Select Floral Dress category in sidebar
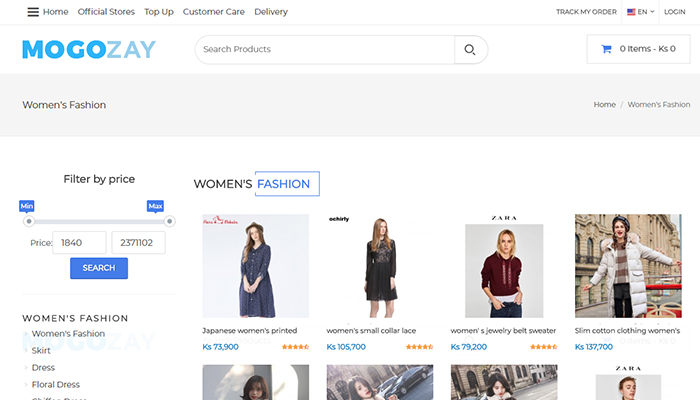Image resolution: width=700 pixels, height=400 pixels. pyautogui.click(x=56, y=384)
